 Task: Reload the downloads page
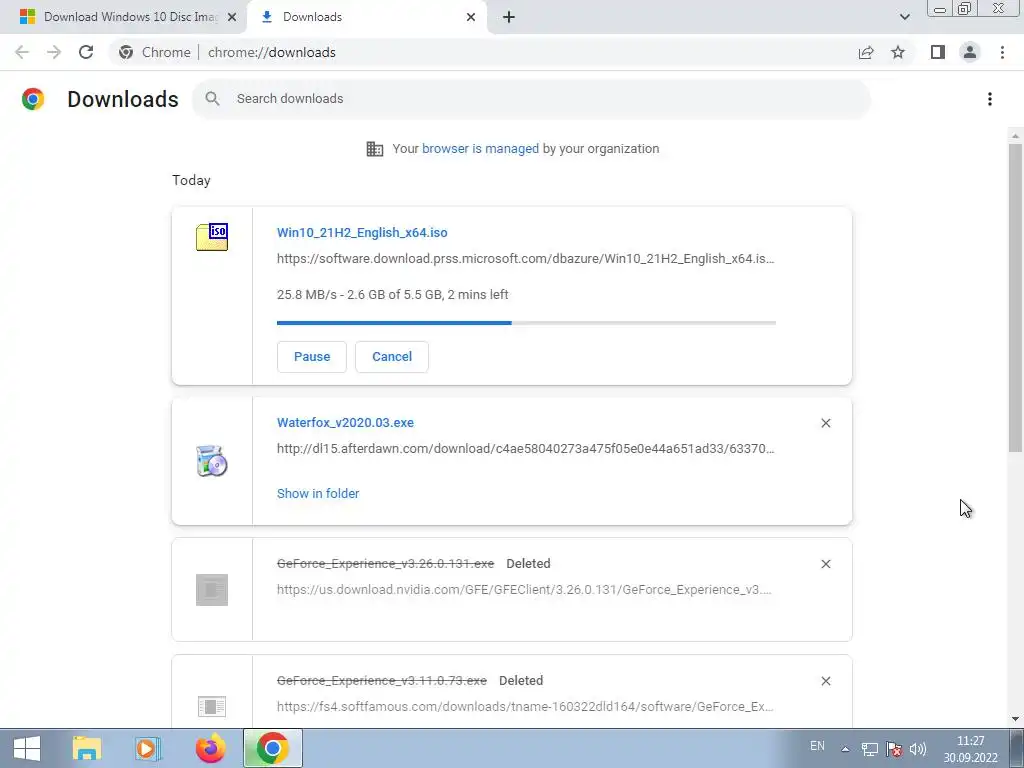coord(86,52)
